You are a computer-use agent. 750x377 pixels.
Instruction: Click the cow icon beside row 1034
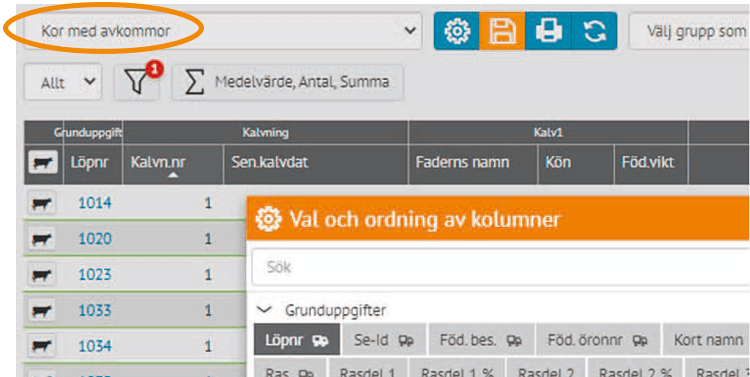[41, 346]
